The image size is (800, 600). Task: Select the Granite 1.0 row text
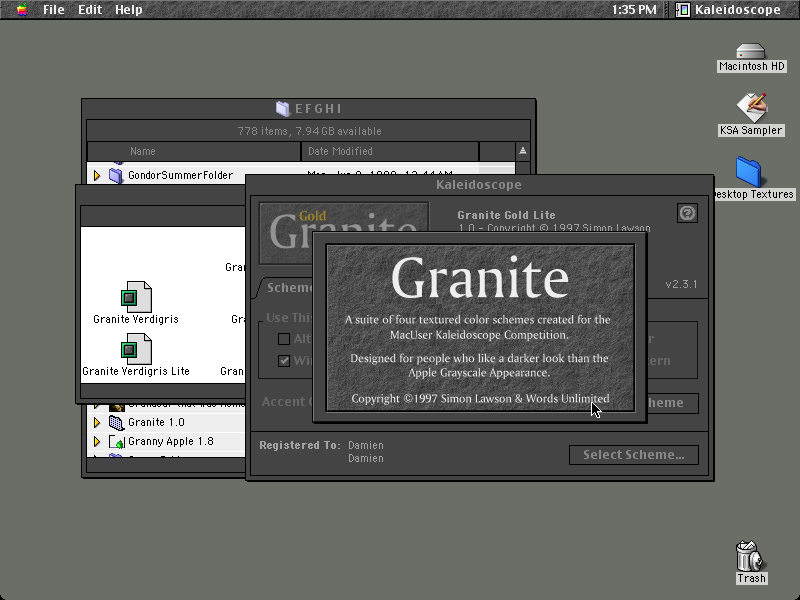pos(156,422)
